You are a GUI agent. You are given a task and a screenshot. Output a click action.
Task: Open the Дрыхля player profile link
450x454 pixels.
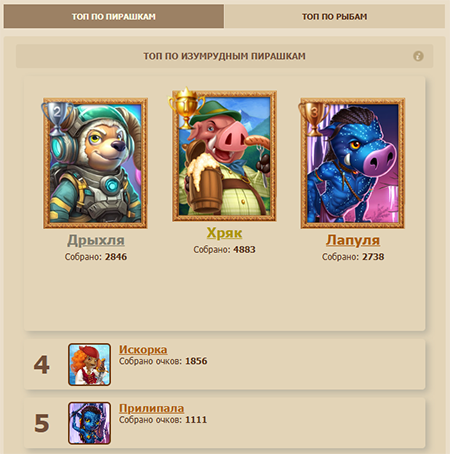[x=96, y=240]
